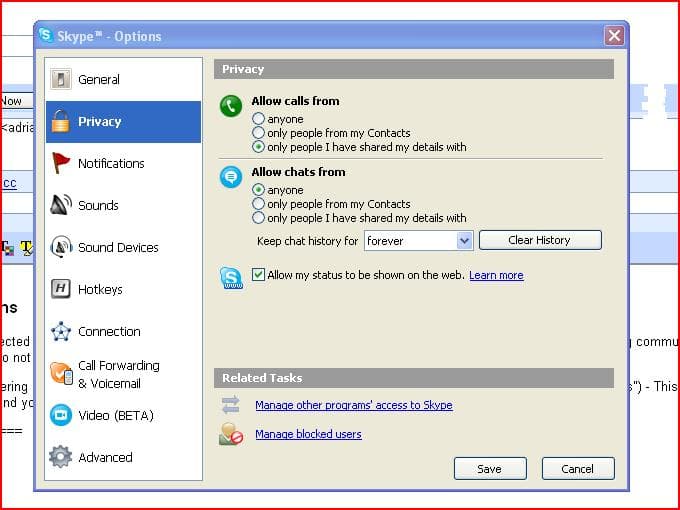Click the Advanced gear icon
This screenshot has width=680, height=510.
[61, 457]
